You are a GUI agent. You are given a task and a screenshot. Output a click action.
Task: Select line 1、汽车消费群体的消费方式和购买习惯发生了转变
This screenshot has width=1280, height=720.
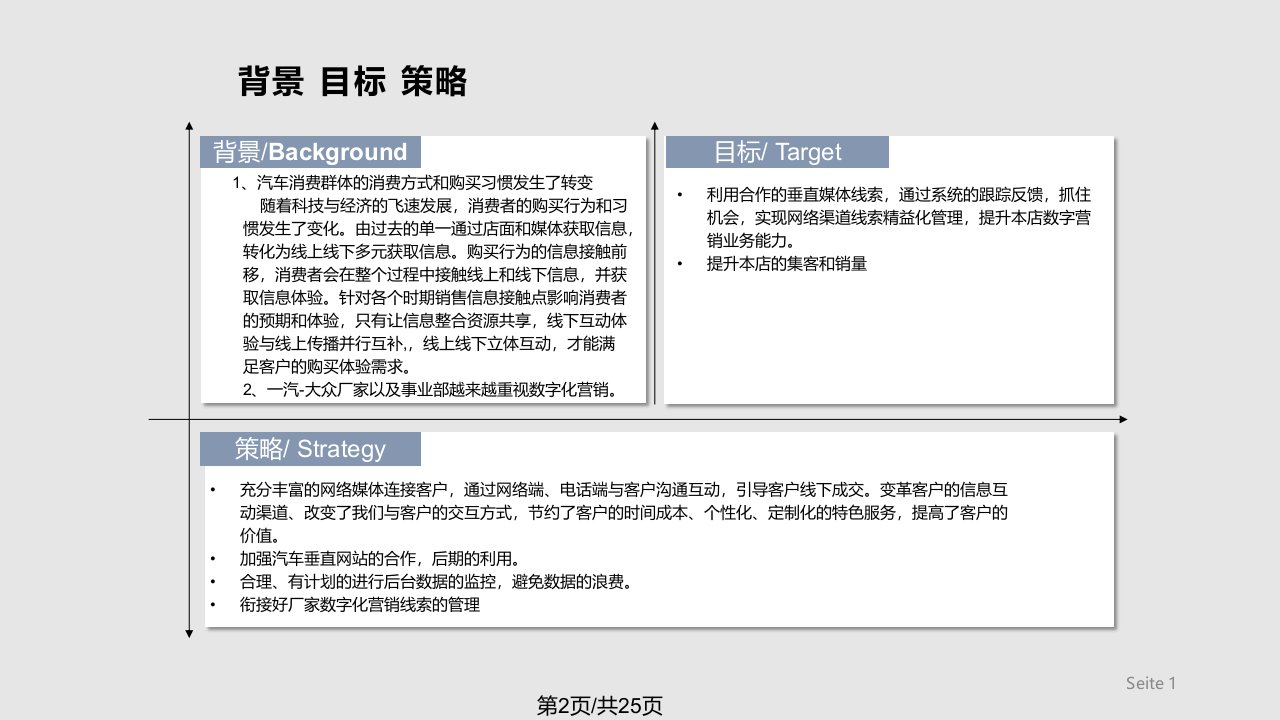(413, 183)
